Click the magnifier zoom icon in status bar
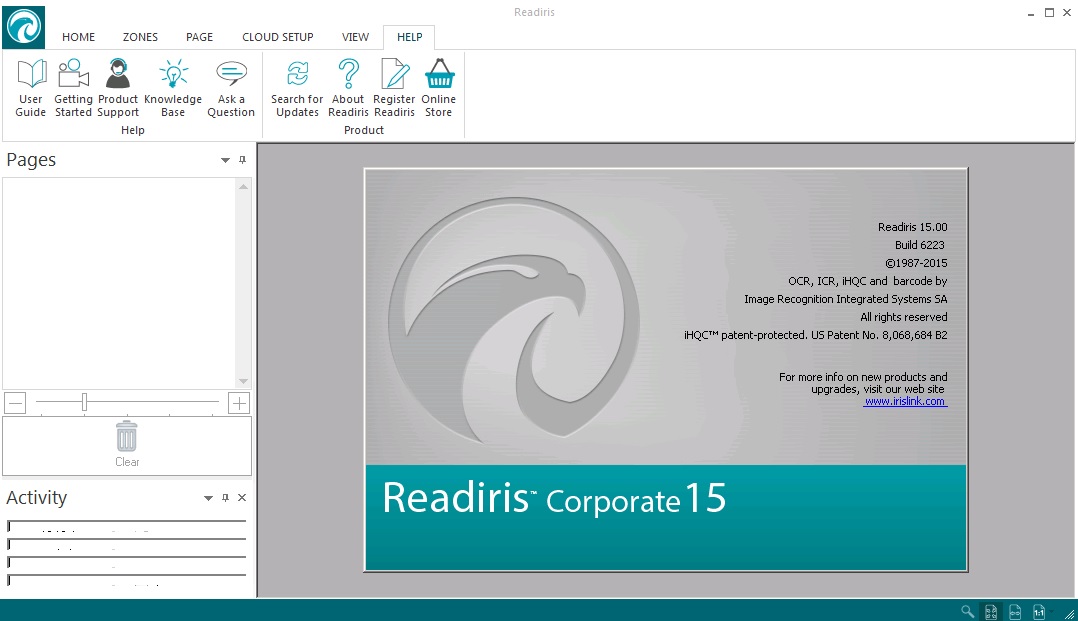Screen dimensions: 1078x621 tap(967, 611)
